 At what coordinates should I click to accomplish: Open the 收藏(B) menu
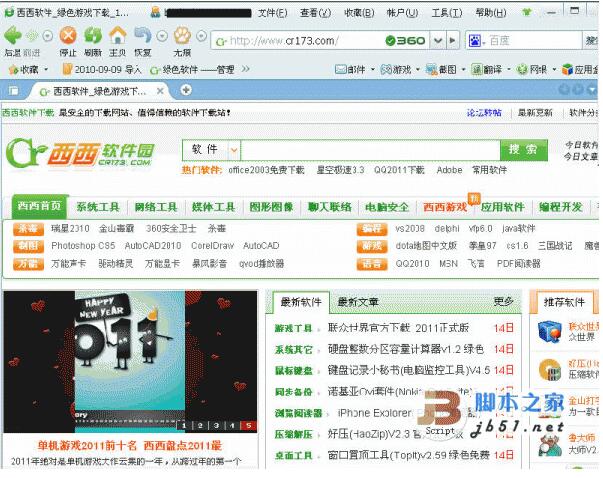pos(359,13)
